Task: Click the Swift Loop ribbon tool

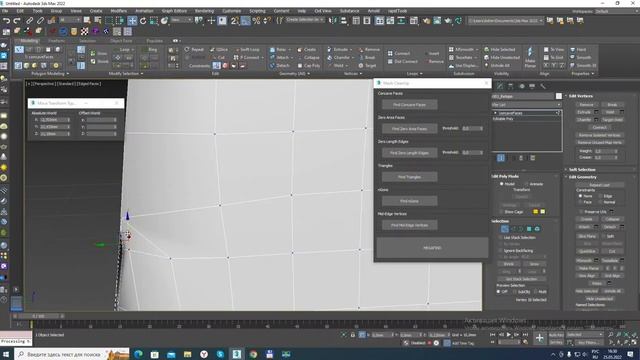Action: (247, 49)
